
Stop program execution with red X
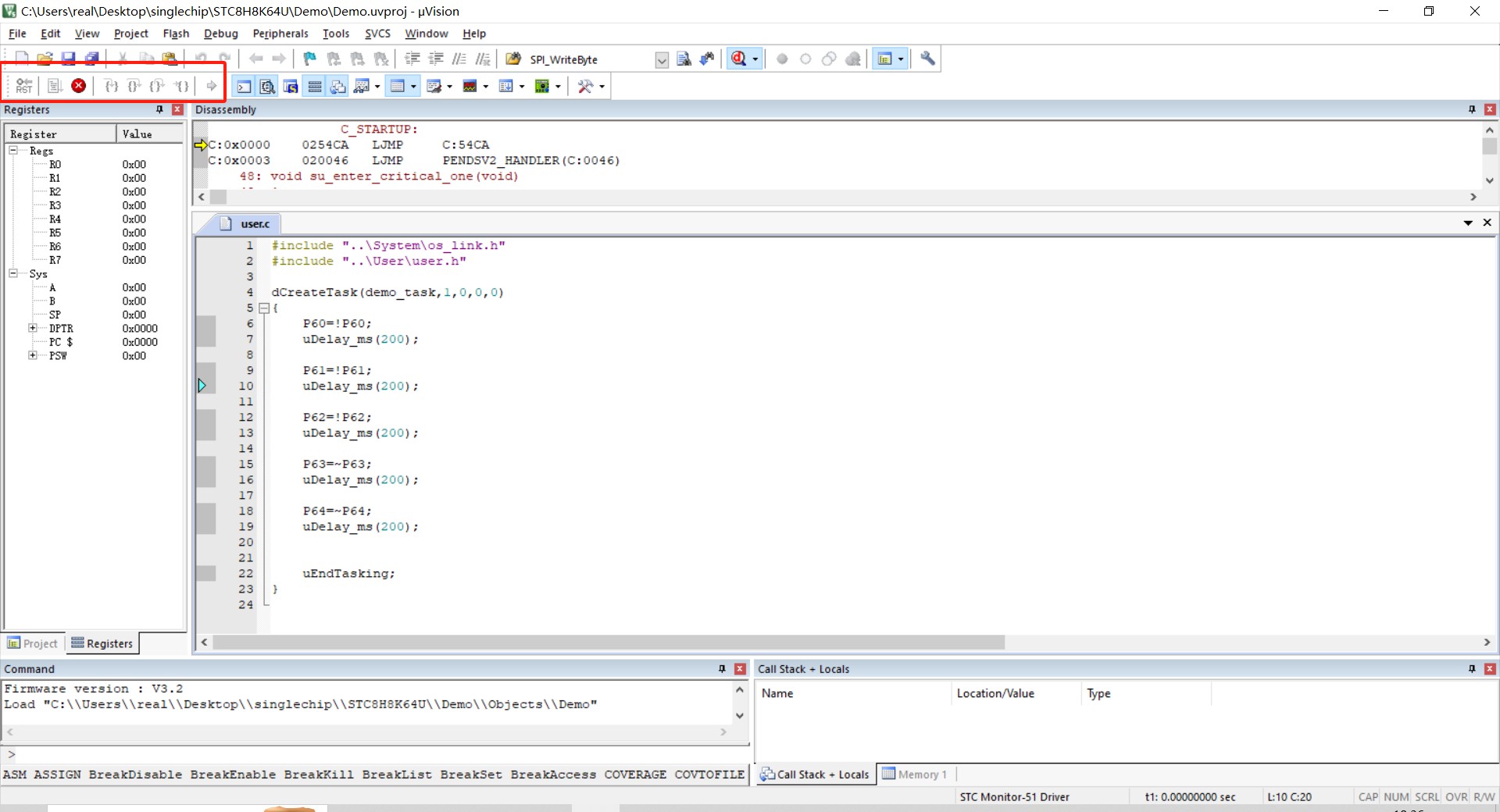tap(78, 86)
